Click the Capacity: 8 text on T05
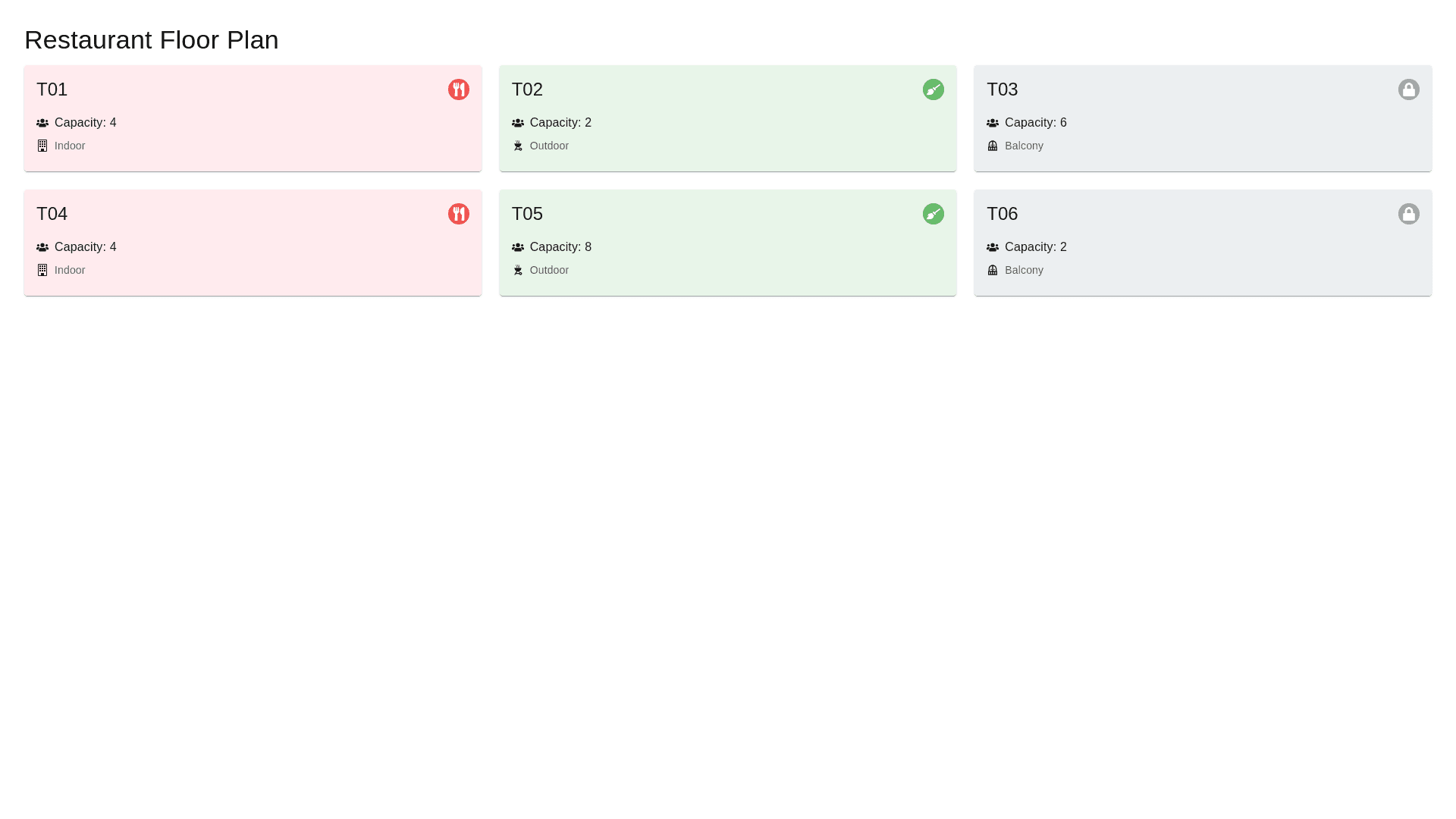 pyautogui.click(x=560, y=247)
